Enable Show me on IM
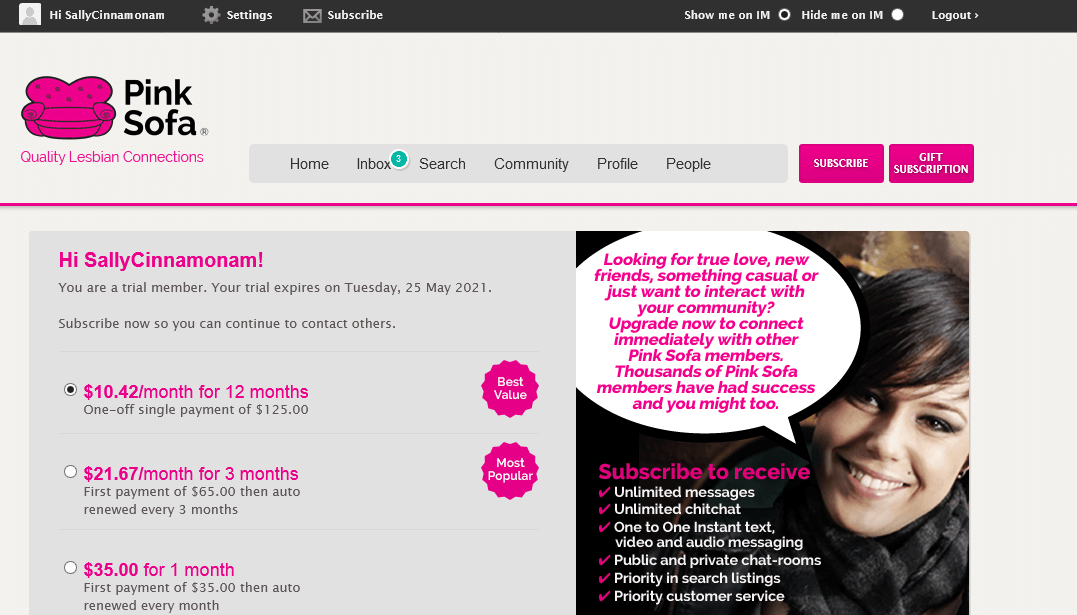The width and height of the screenshot is (1077, 615). (x=784, y=14)
